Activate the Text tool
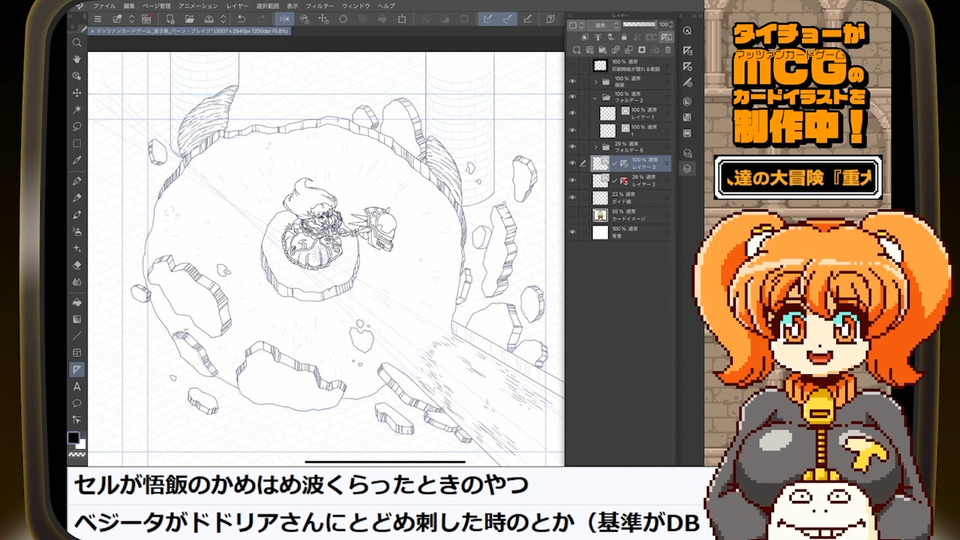Viewport: 960px width, 540px height. point(77,386)
